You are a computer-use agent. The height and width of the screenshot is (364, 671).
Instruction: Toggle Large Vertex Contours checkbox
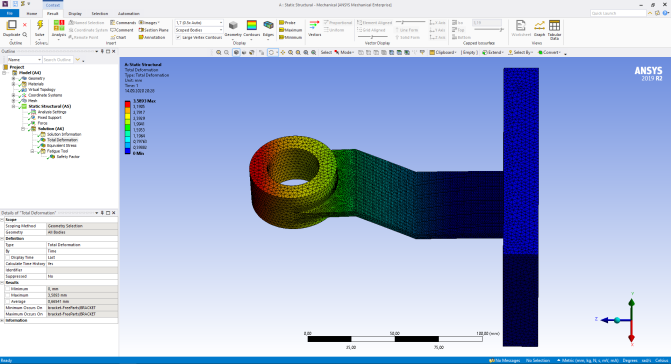(x=178, y=38)
